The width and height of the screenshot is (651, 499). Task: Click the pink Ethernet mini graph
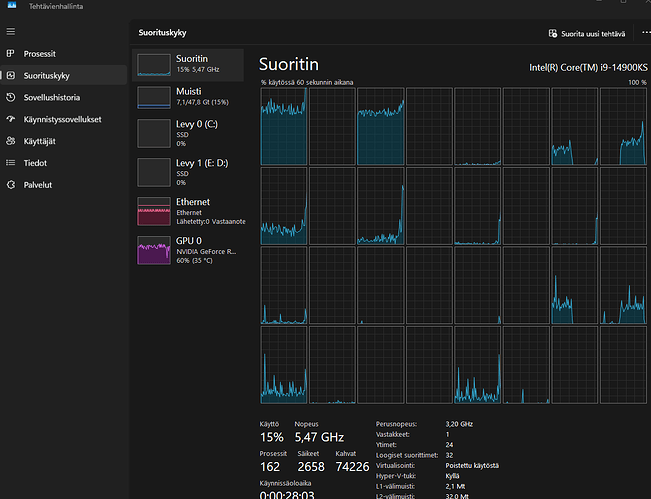pos(154,211)
